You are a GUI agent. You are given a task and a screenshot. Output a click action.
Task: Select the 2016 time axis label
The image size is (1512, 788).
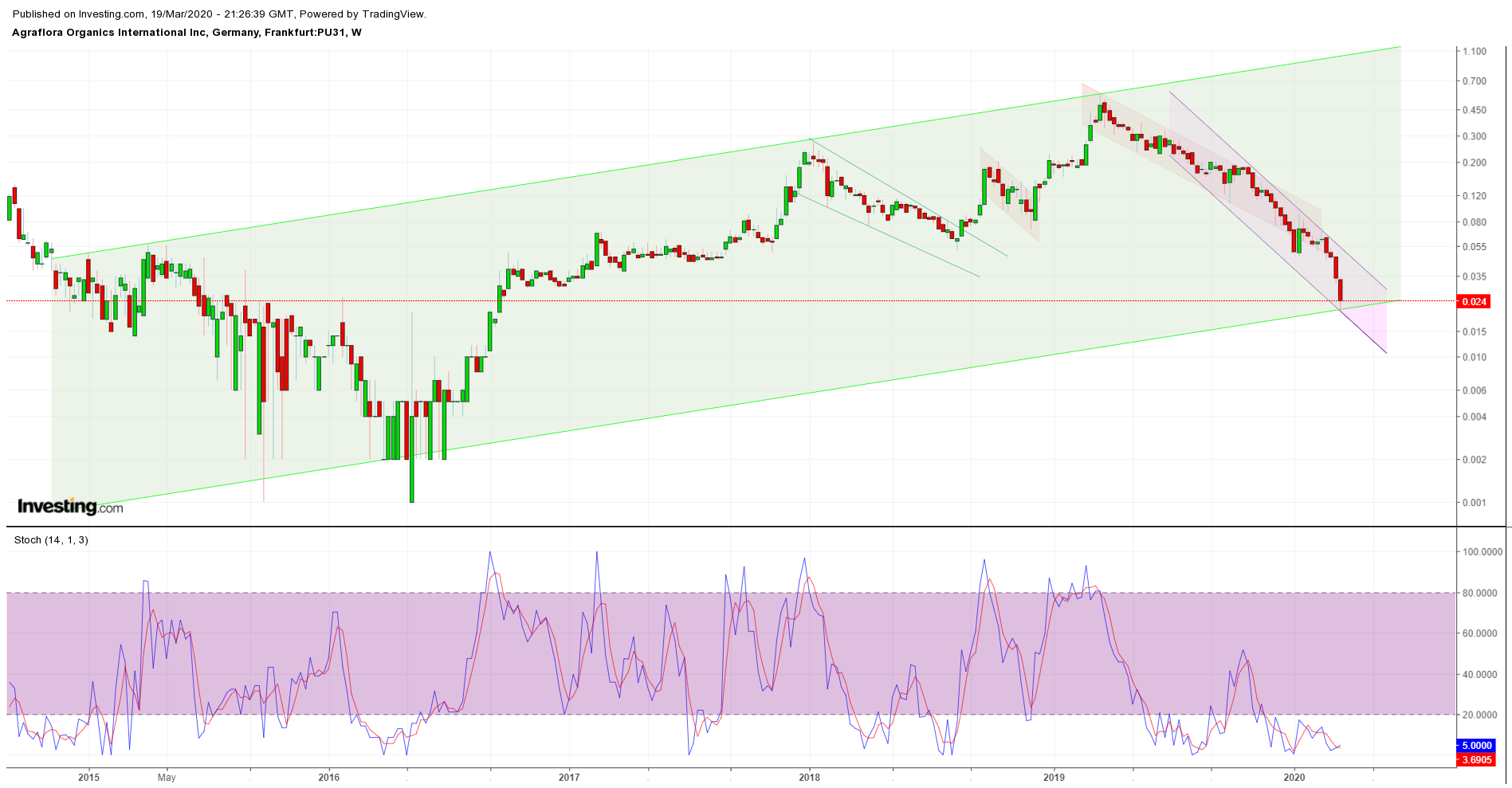(328, 778)
